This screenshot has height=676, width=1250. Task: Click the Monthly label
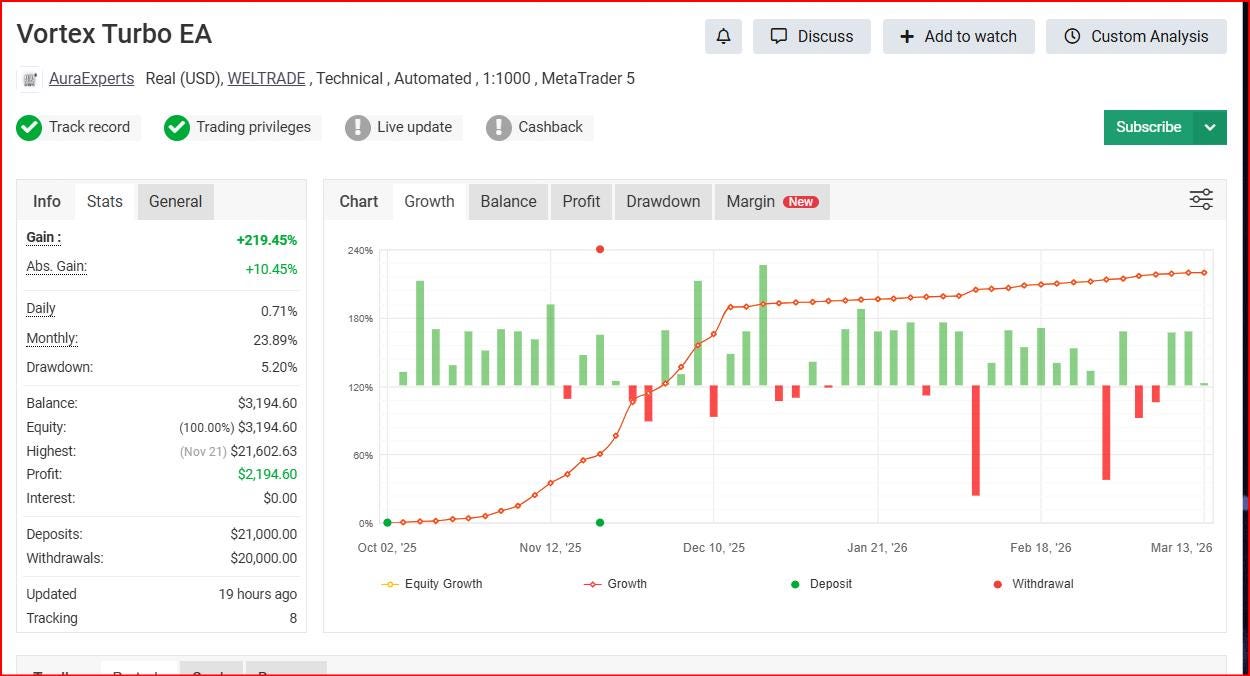tap(52, 339)
